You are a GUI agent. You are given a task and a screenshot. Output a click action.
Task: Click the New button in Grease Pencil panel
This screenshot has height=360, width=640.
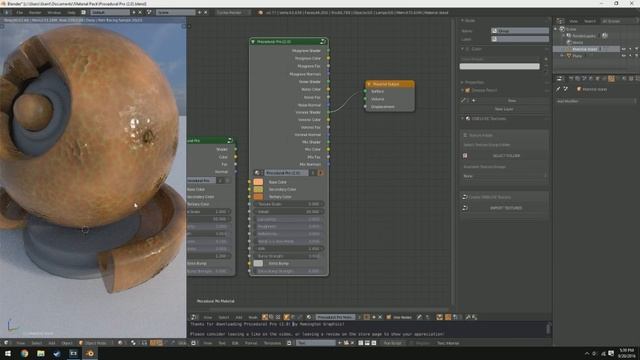point(512,100)
